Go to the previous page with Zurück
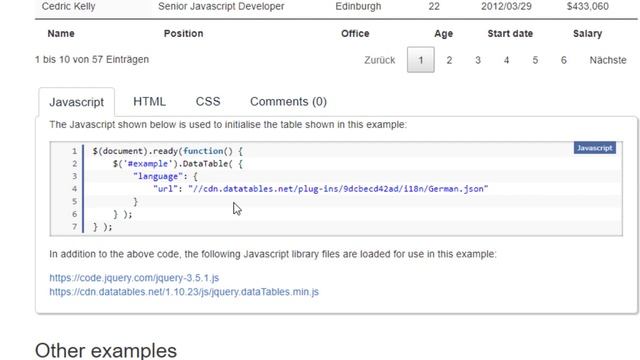This screenshot has height=360, width=640. click(x=379, y=60)
